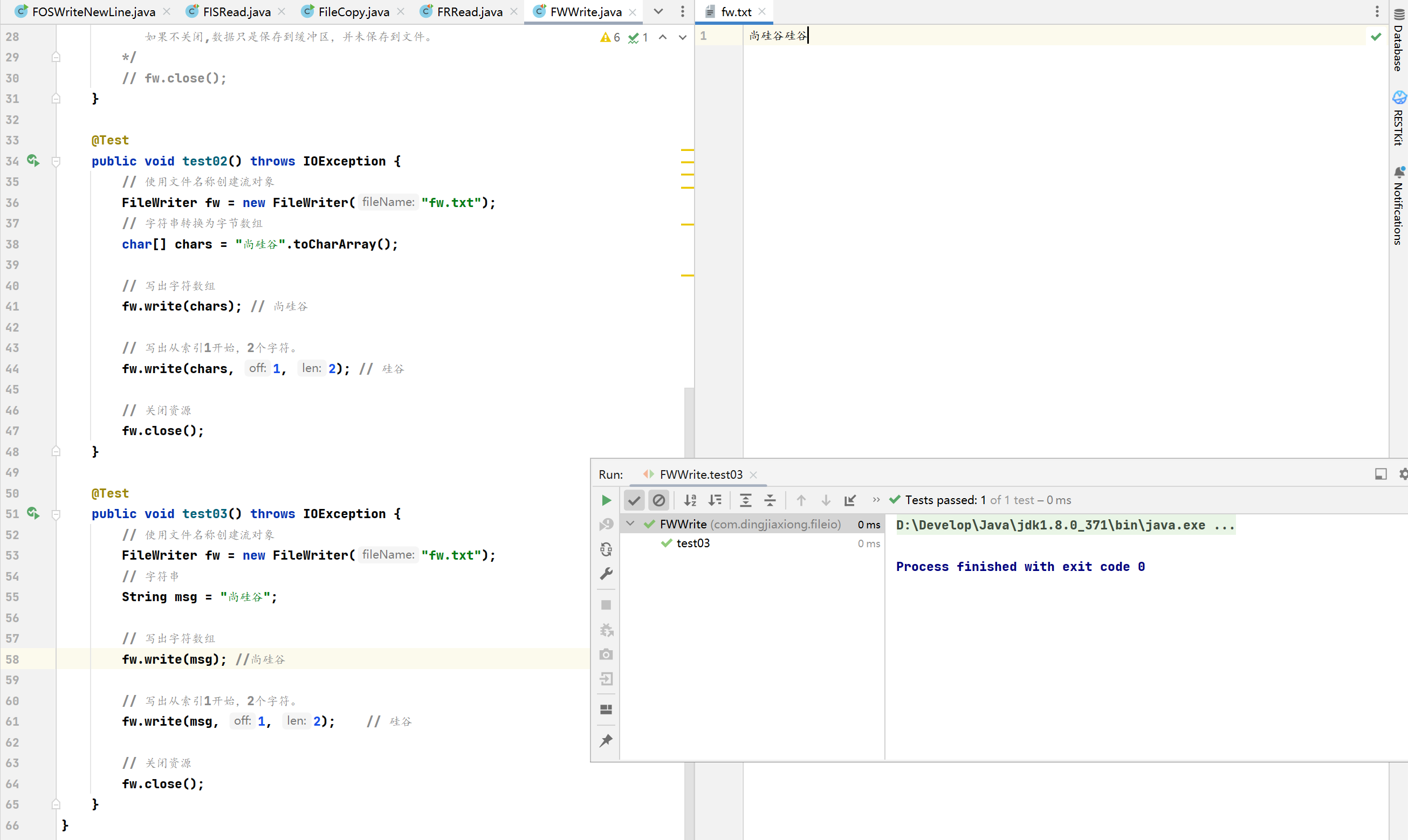Image resolution: width=1408 pixels, height=840 pixels.
Task: Fold the test02 method body
Action: pos(56,162)
